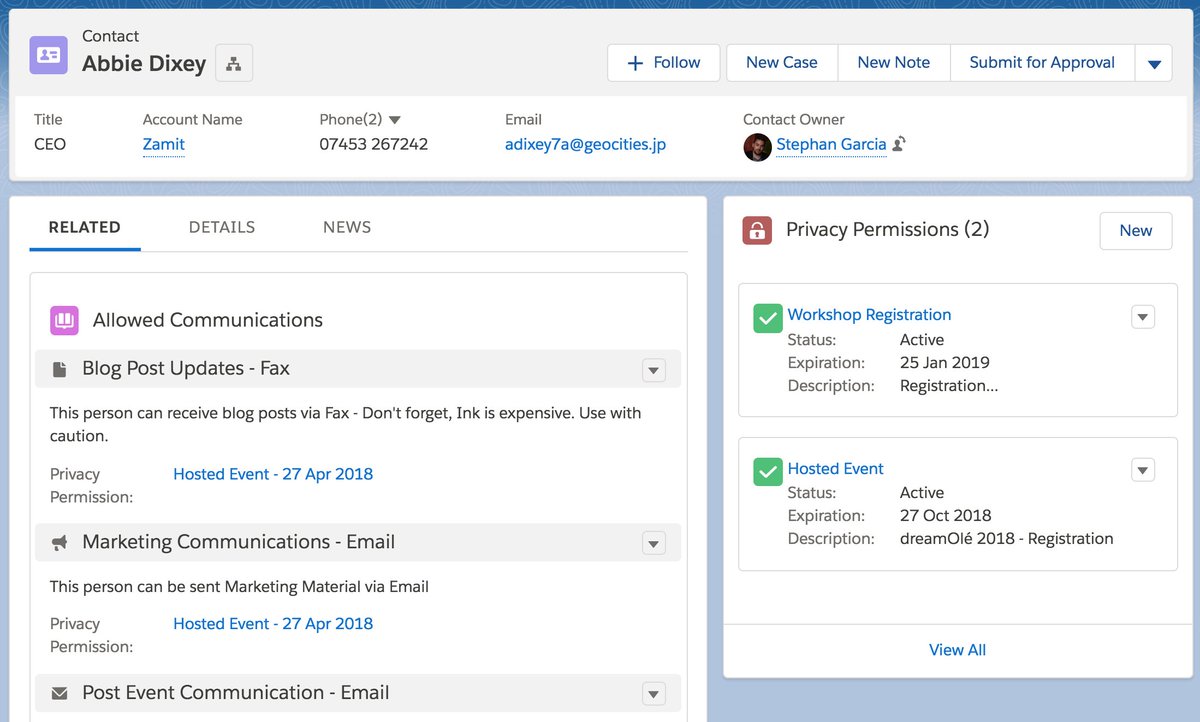Viewport: 1200px width, 722px height.
Task: Open the Hosted Event card dropdown
Action: point(1143,470)
